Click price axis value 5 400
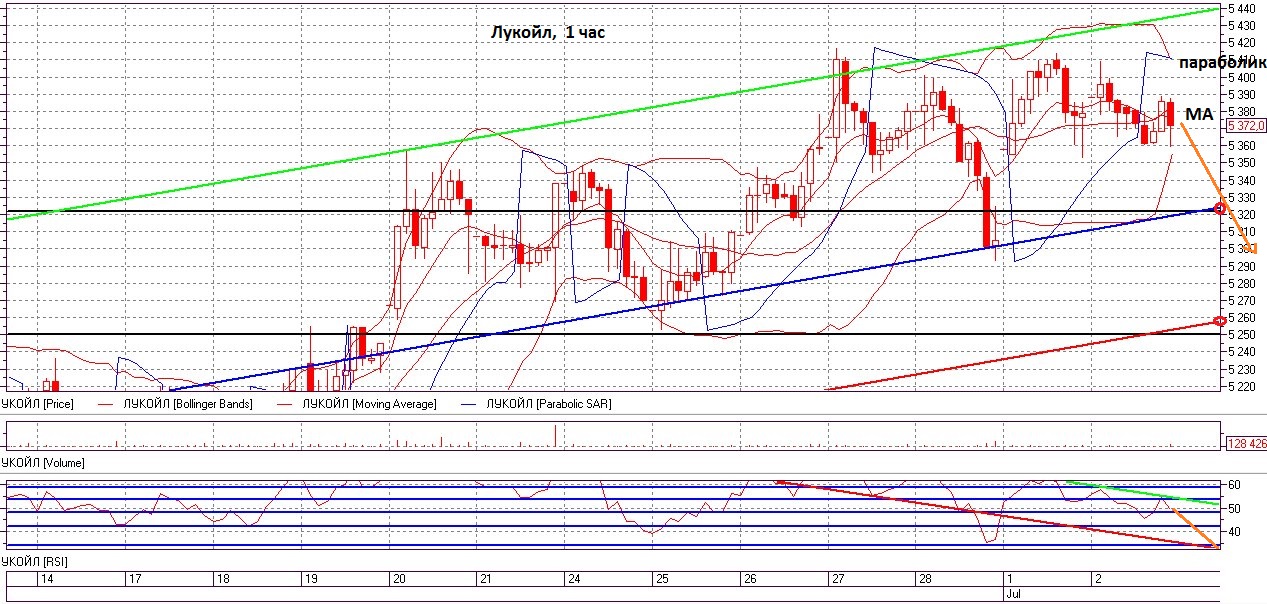This screenshot has width=1267, height=604. tap(1242, 77)
